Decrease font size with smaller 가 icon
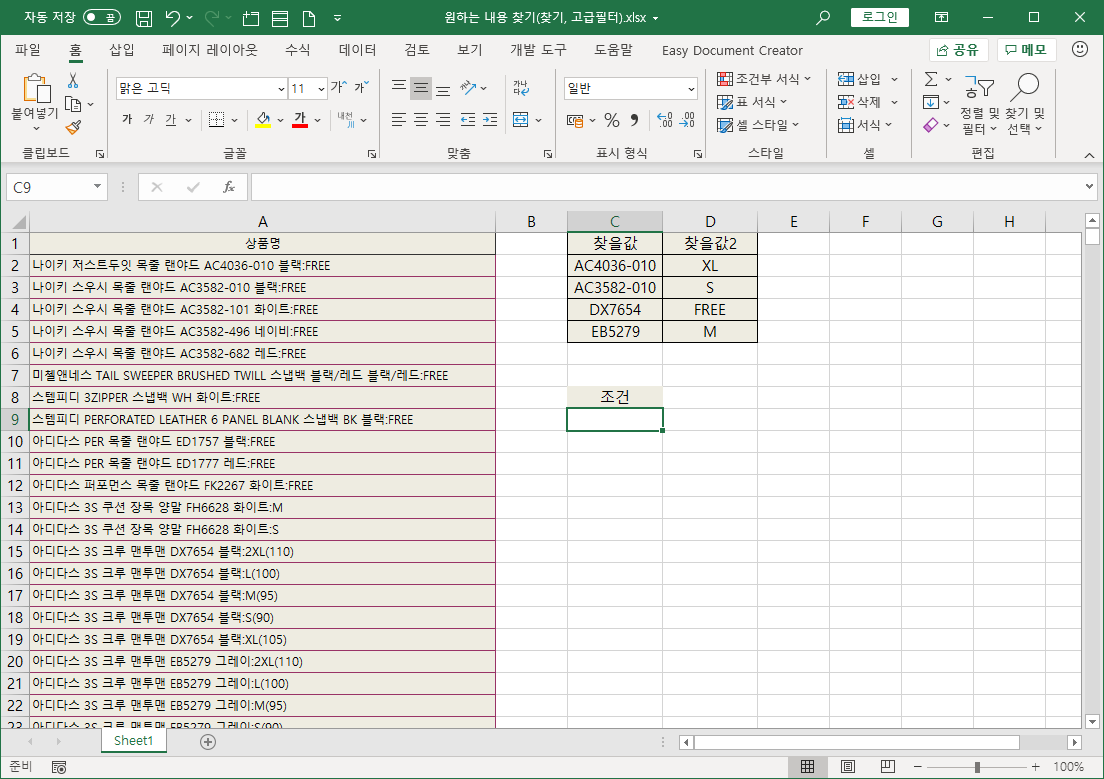This screenshot has width=1104, height=779. 360,87
